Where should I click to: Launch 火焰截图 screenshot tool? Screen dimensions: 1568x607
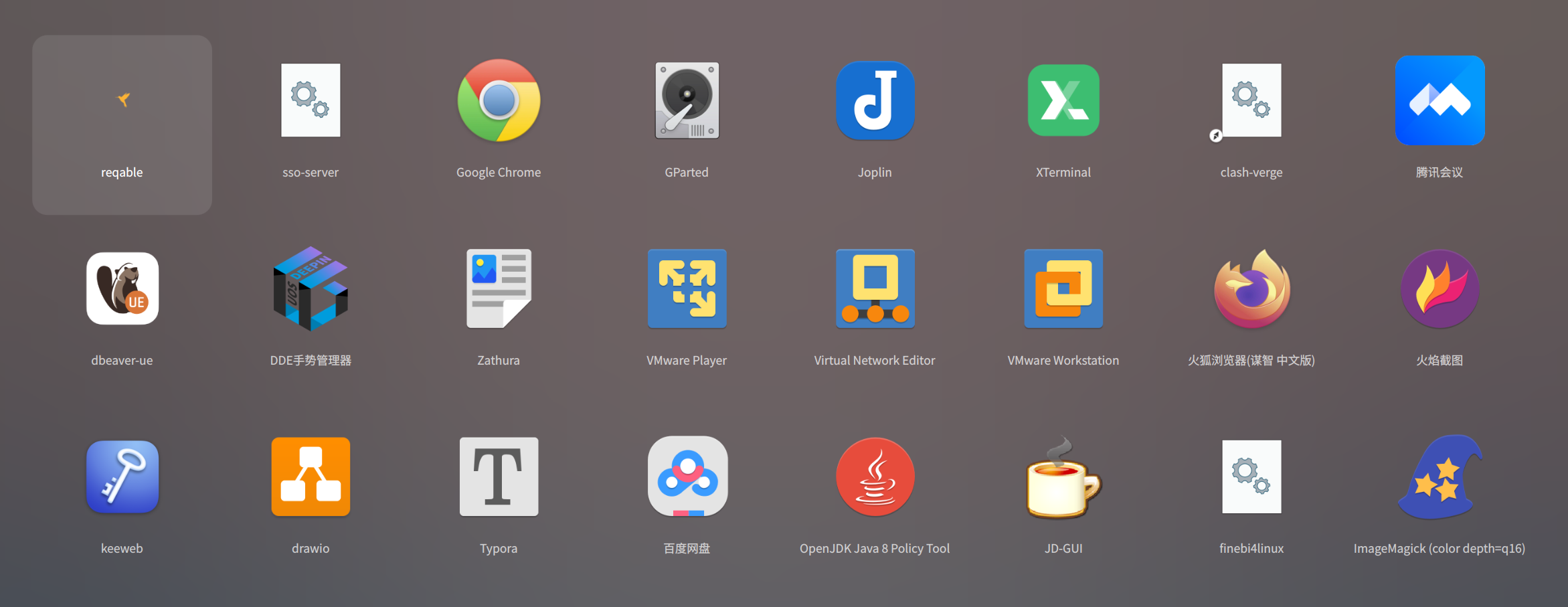1440,289
